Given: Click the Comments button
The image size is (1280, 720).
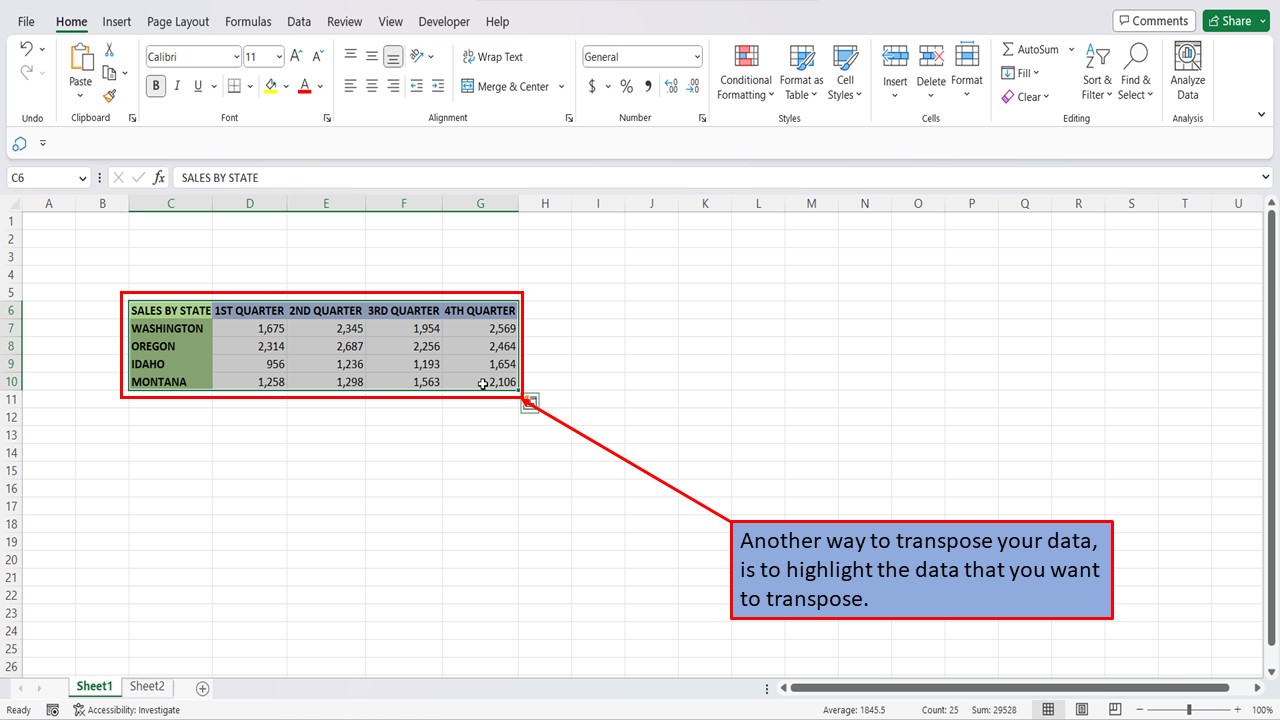Looking at the screenshot, I should (x=1154, y=20).
